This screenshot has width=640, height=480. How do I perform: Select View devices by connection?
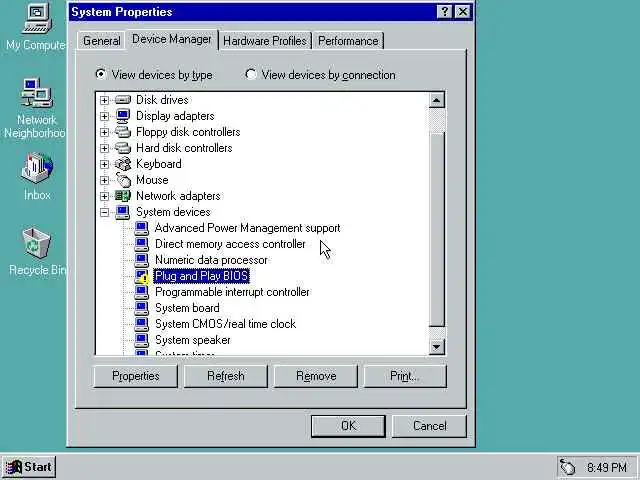click(x=320, y=75)
